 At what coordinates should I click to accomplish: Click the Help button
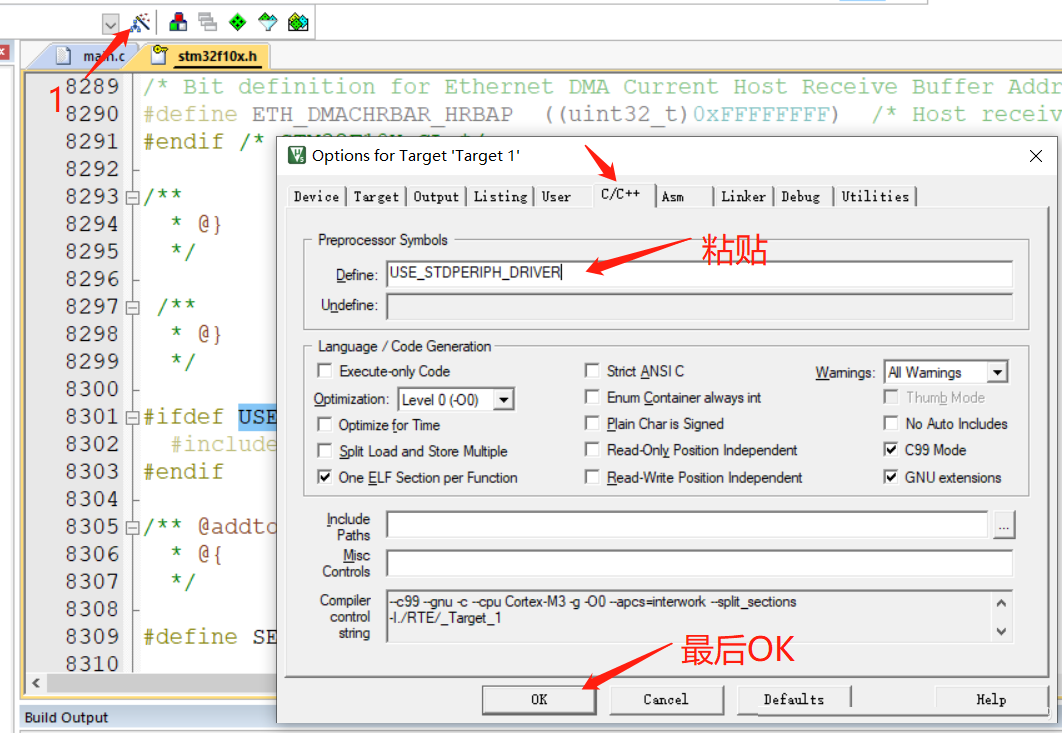(x=991, y=699)
